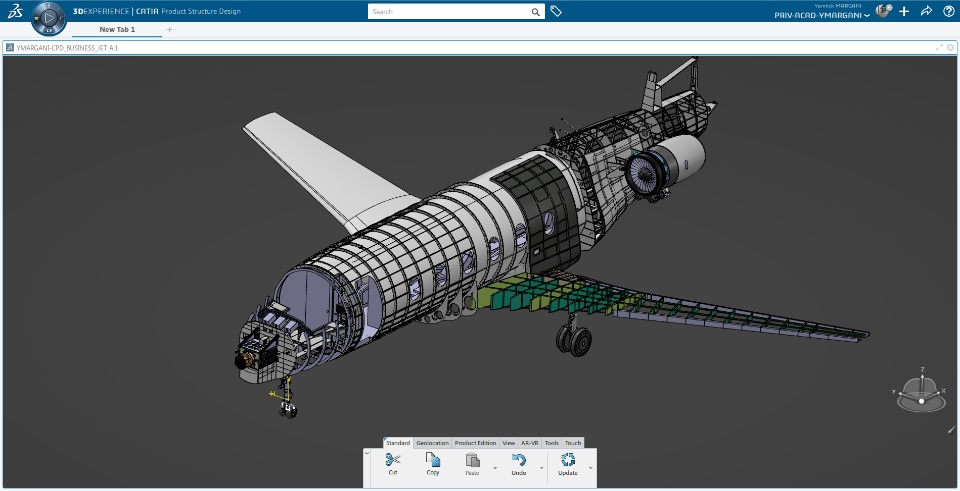Click the Copy command
960x491 pixels.
click(x=433, y=463)
